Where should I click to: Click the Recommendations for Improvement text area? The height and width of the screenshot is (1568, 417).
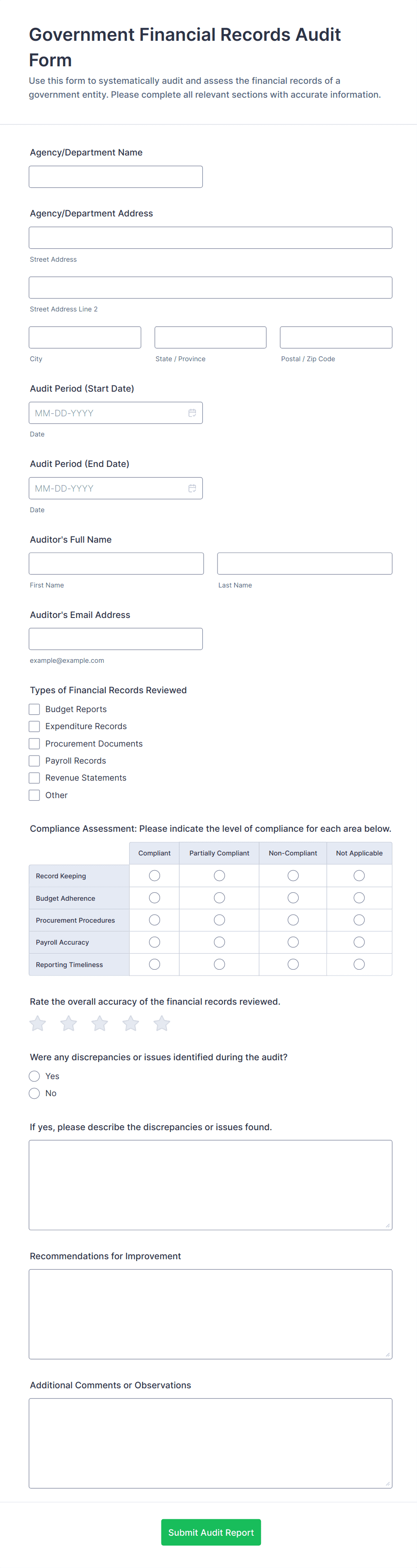tap(210, 1313)
